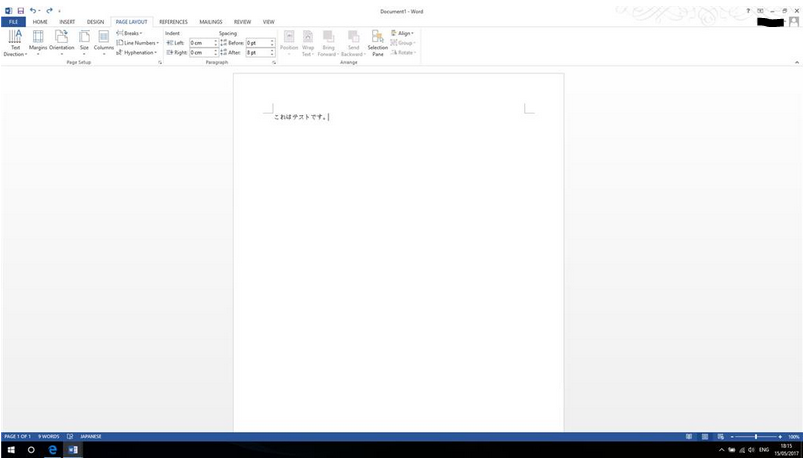Open Page Setup dialog launcher
The width and height of the screenshot is (804, 462).
pyautogui.click(x=160, y=63)
